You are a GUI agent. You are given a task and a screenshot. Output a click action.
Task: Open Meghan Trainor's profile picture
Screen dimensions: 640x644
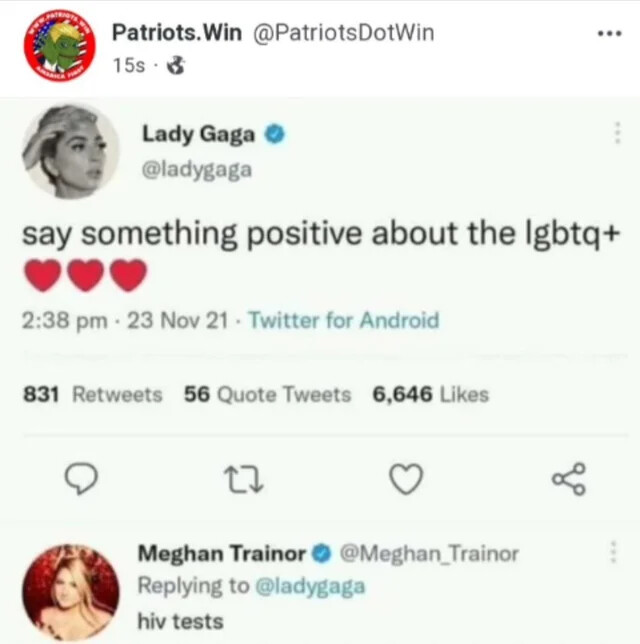click(71, 593)
